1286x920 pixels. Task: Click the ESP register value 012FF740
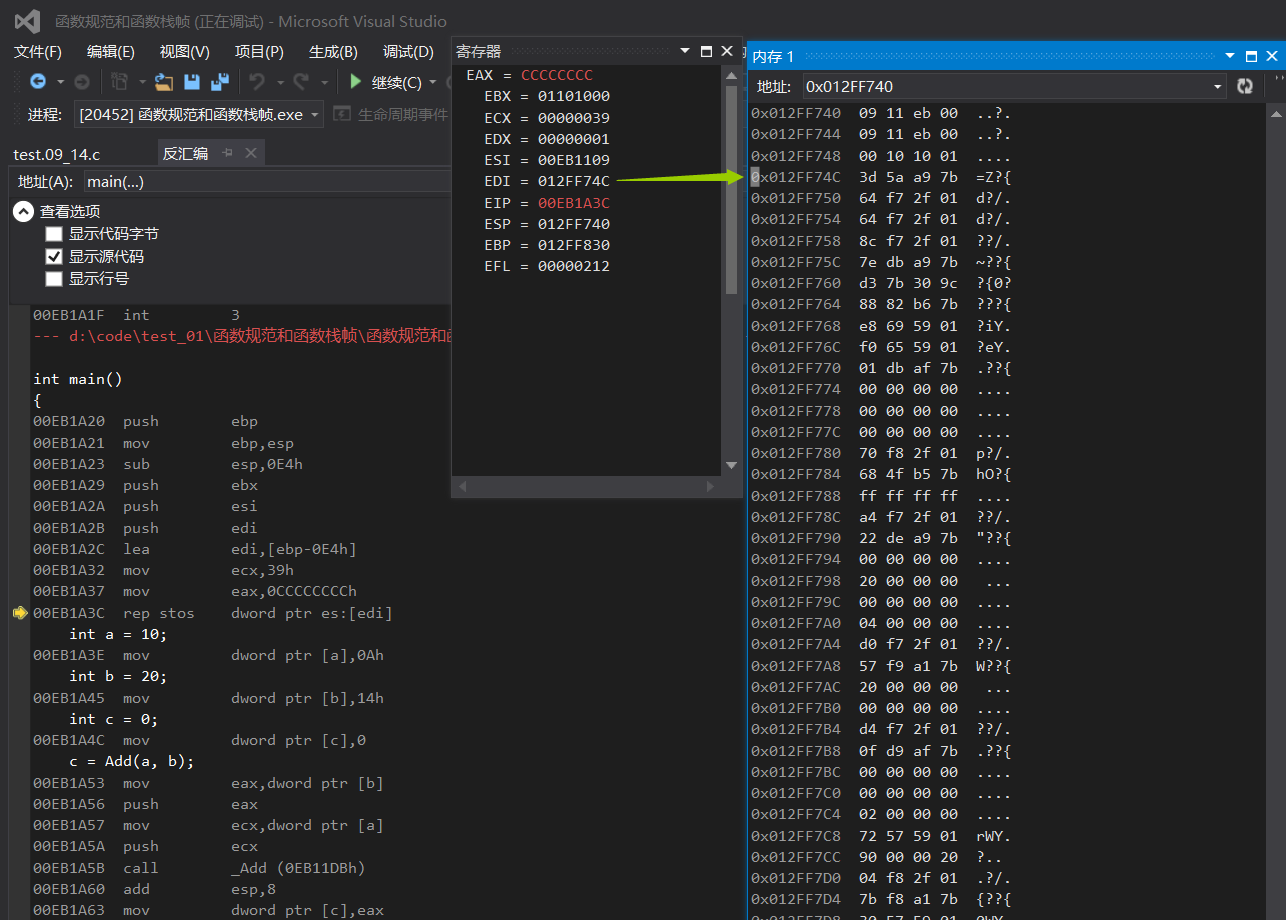[x=574, y=224]
